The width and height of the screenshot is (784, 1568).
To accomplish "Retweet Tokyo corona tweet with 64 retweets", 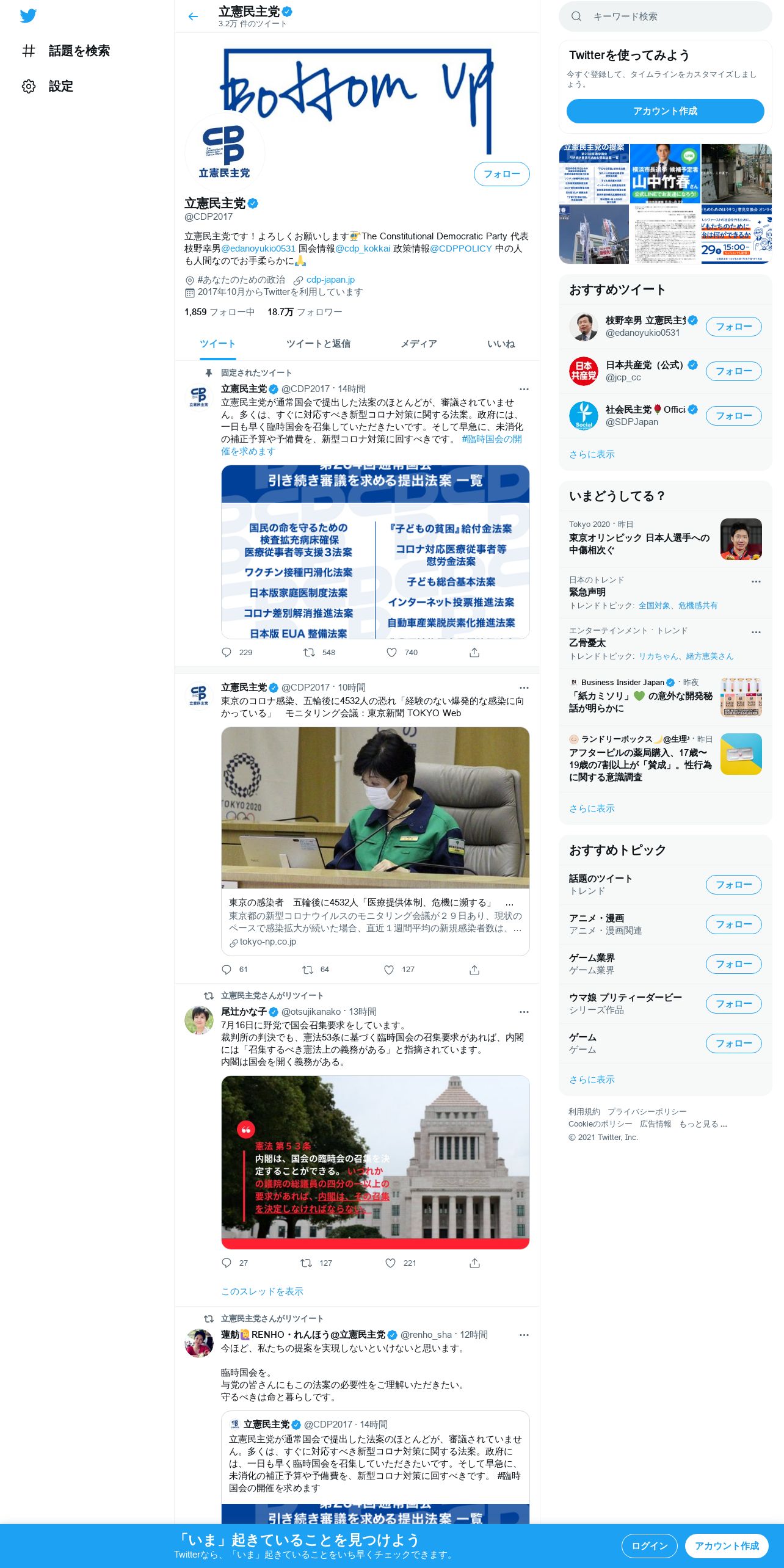I will click(x=308, y=969).
